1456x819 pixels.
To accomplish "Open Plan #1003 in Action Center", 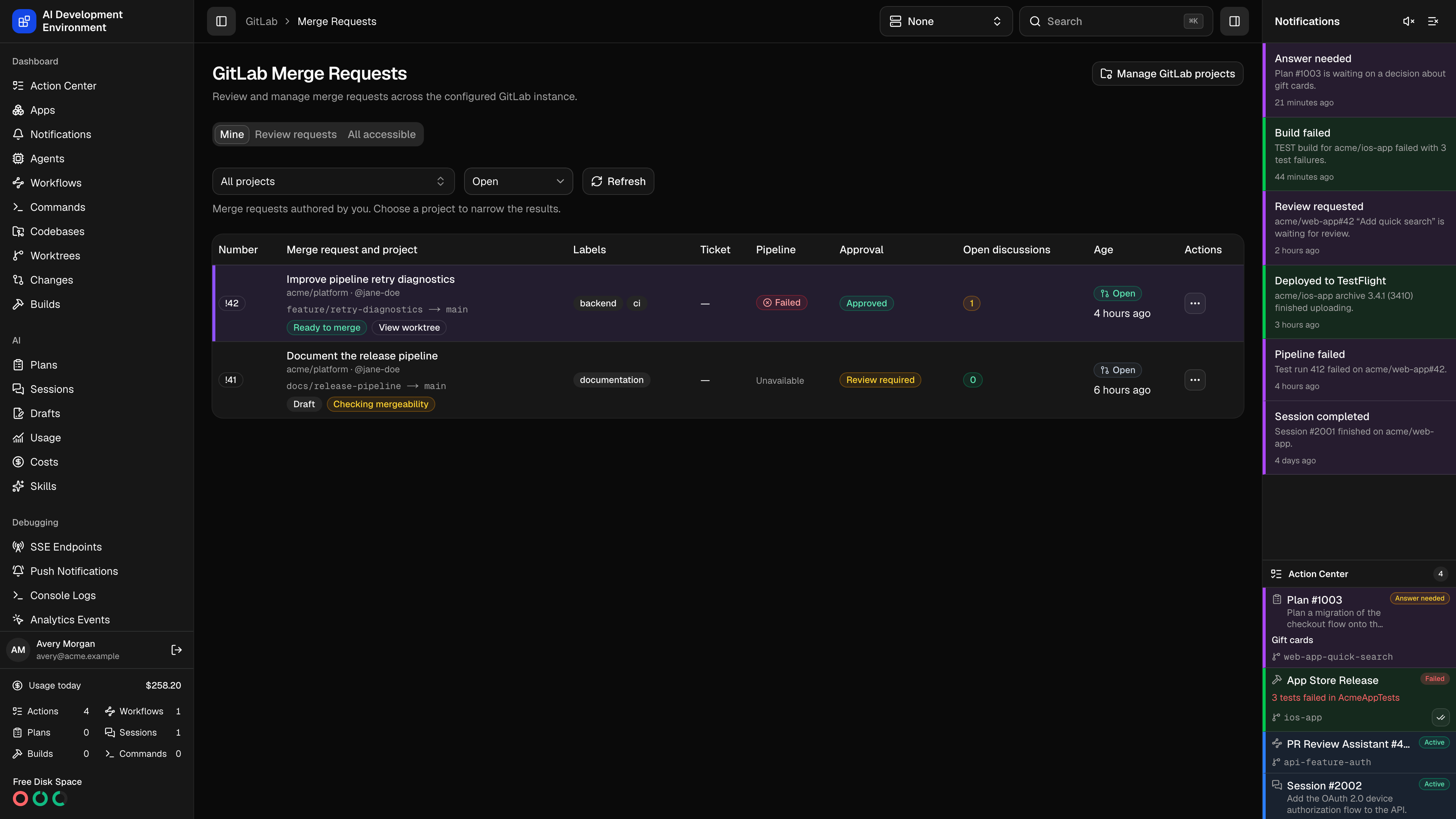I will (1359, 628).
